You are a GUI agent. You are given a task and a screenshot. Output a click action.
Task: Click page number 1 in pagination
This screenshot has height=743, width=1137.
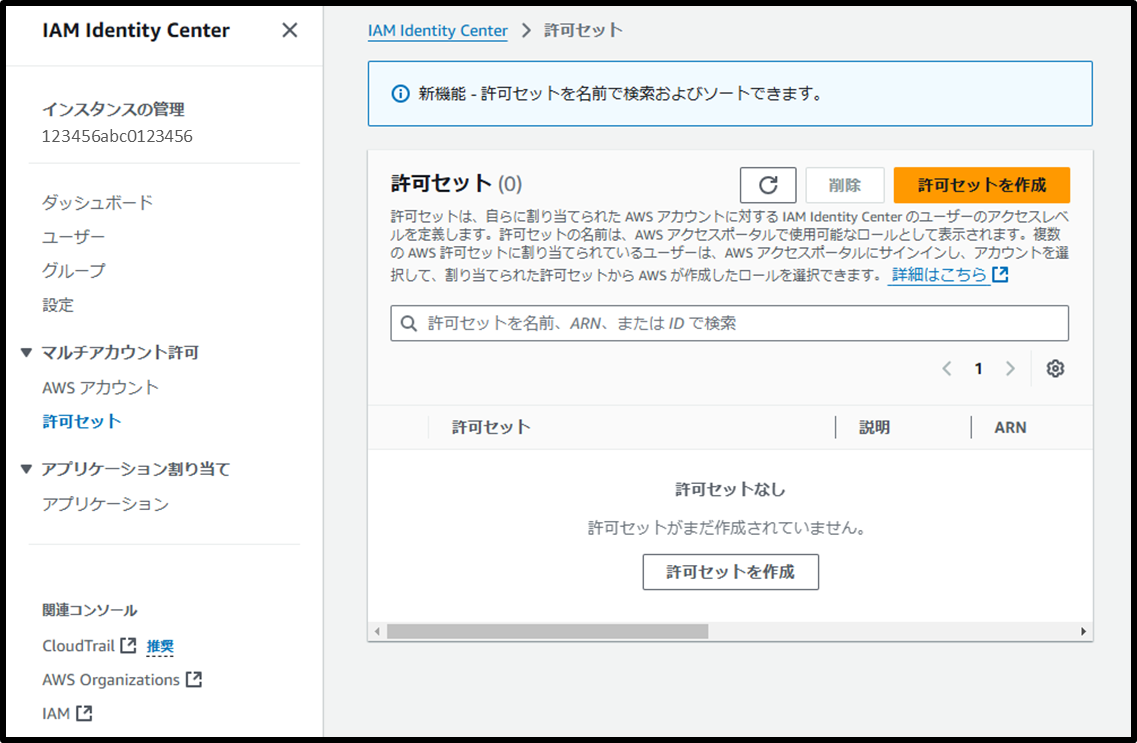(978, 368)
